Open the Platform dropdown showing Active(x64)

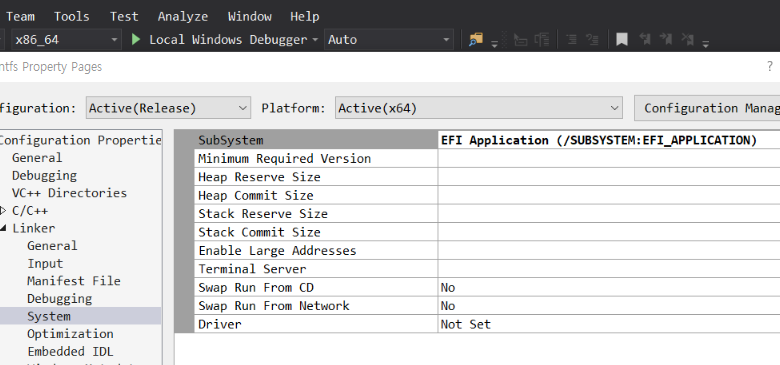click(x=479, y=108)
